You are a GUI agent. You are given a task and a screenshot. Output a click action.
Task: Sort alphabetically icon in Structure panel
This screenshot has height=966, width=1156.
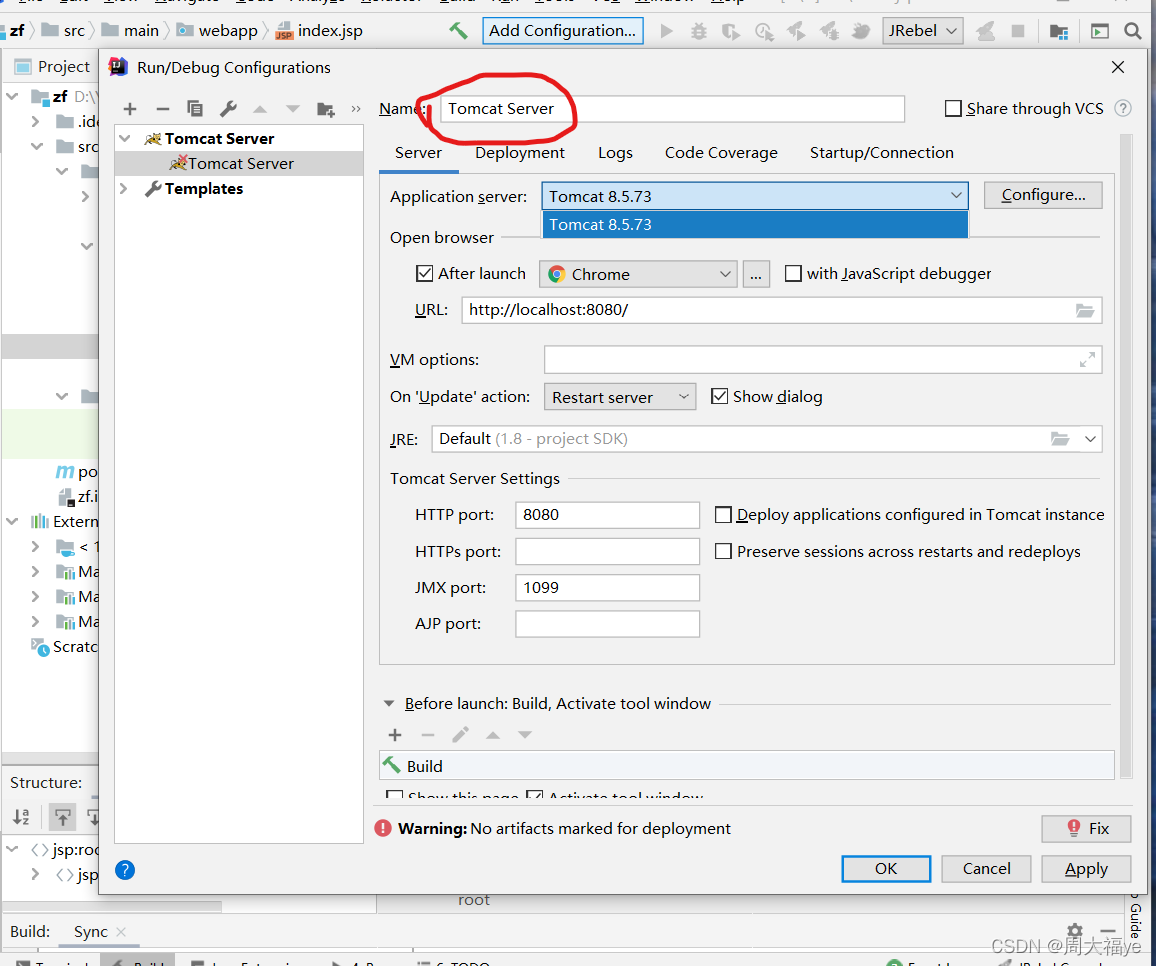21,816
